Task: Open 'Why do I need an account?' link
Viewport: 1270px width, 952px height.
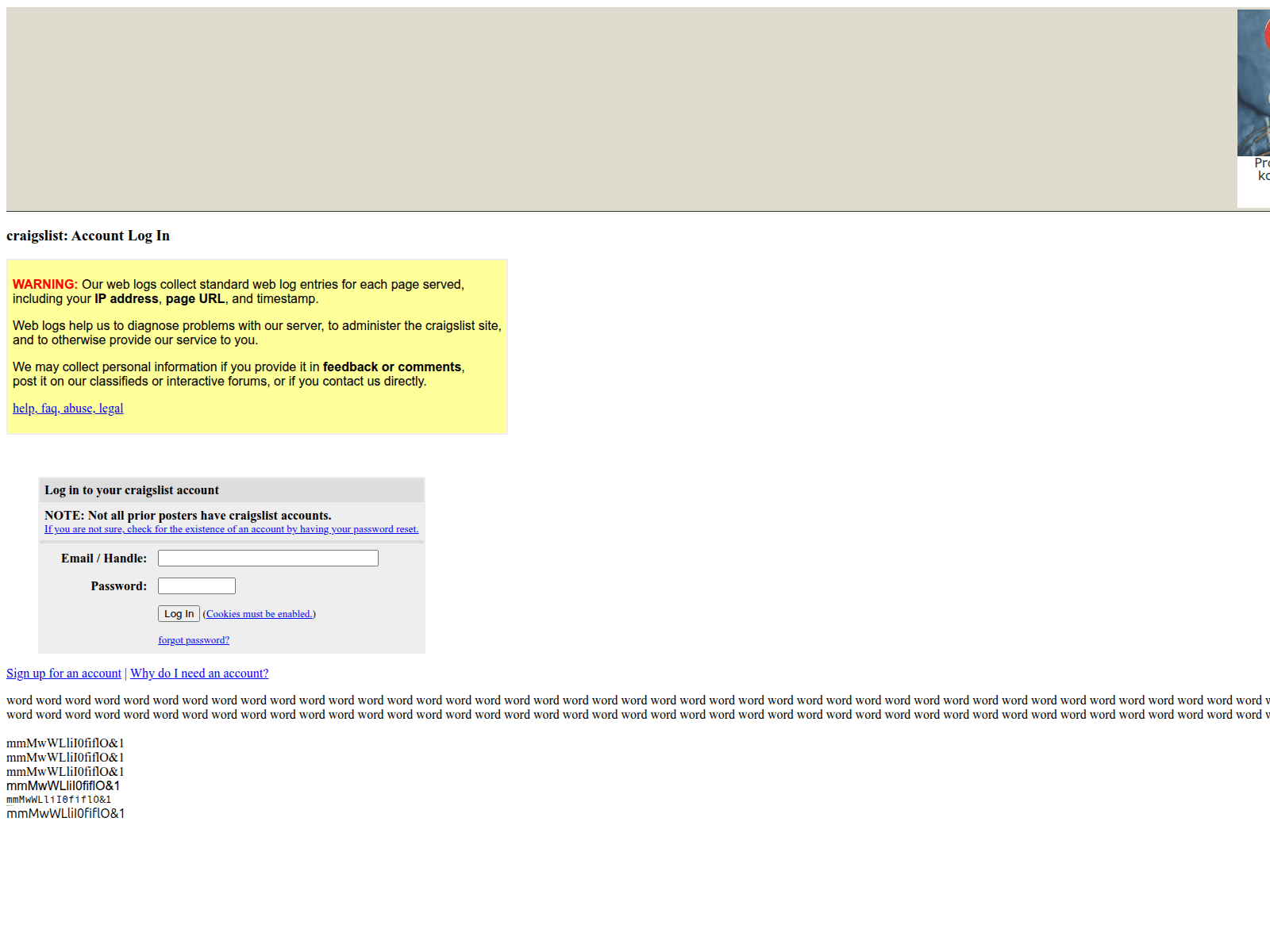Action: coord(199,674)
